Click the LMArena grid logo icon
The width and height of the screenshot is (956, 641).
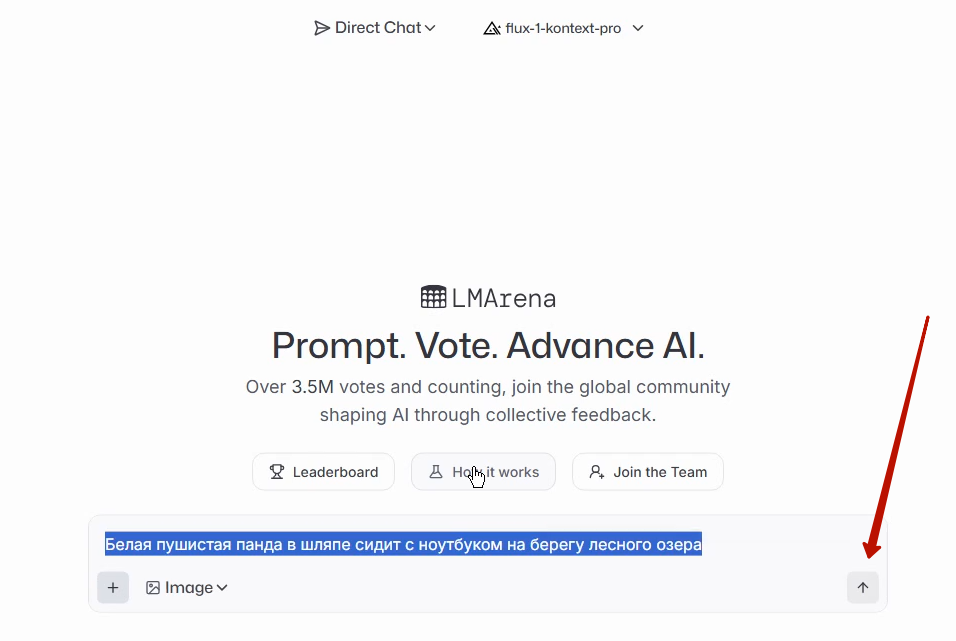click(433, 297)
